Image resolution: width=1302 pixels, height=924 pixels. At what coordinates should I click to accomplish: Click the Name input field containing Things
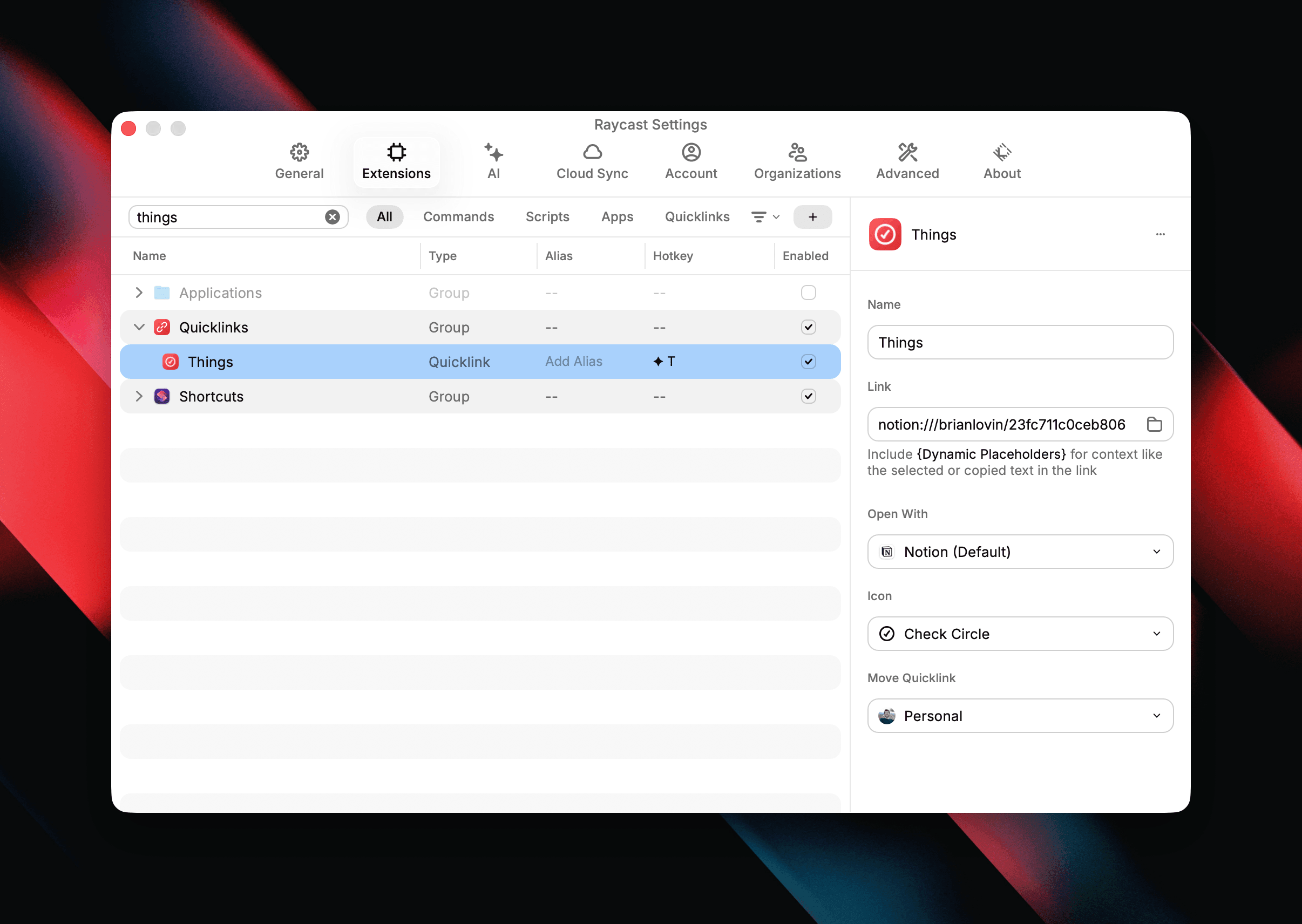click(x=1020, y=343)
